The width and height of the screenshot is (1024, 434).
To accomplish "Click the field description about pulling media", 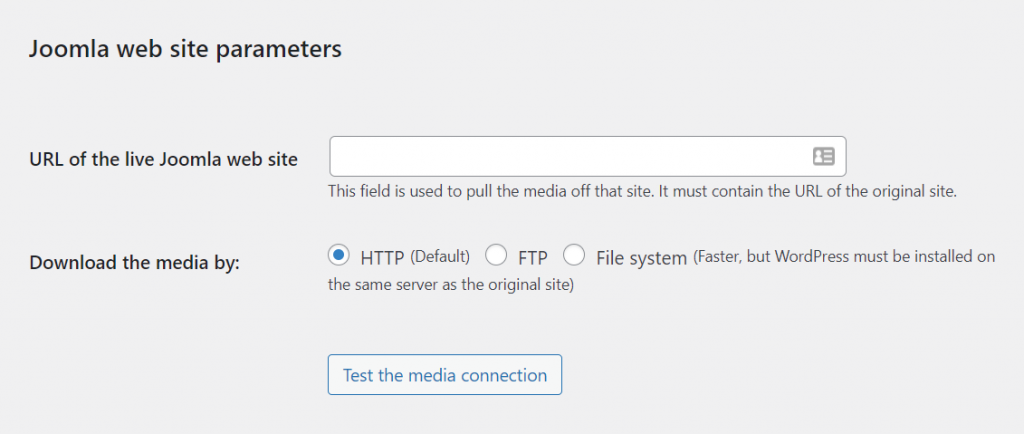I will pyautogui.click(x=490, y=191).
